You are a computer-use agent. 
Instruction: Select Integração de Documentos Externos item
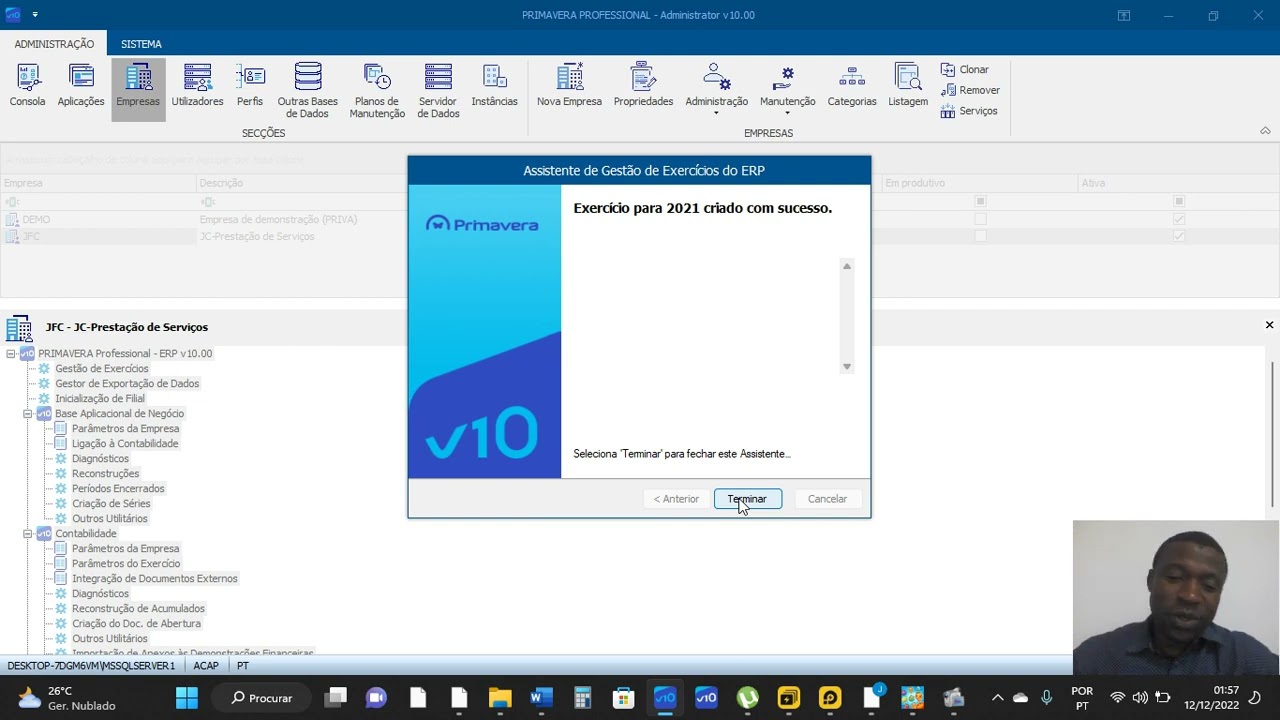(x=154, y=579)
